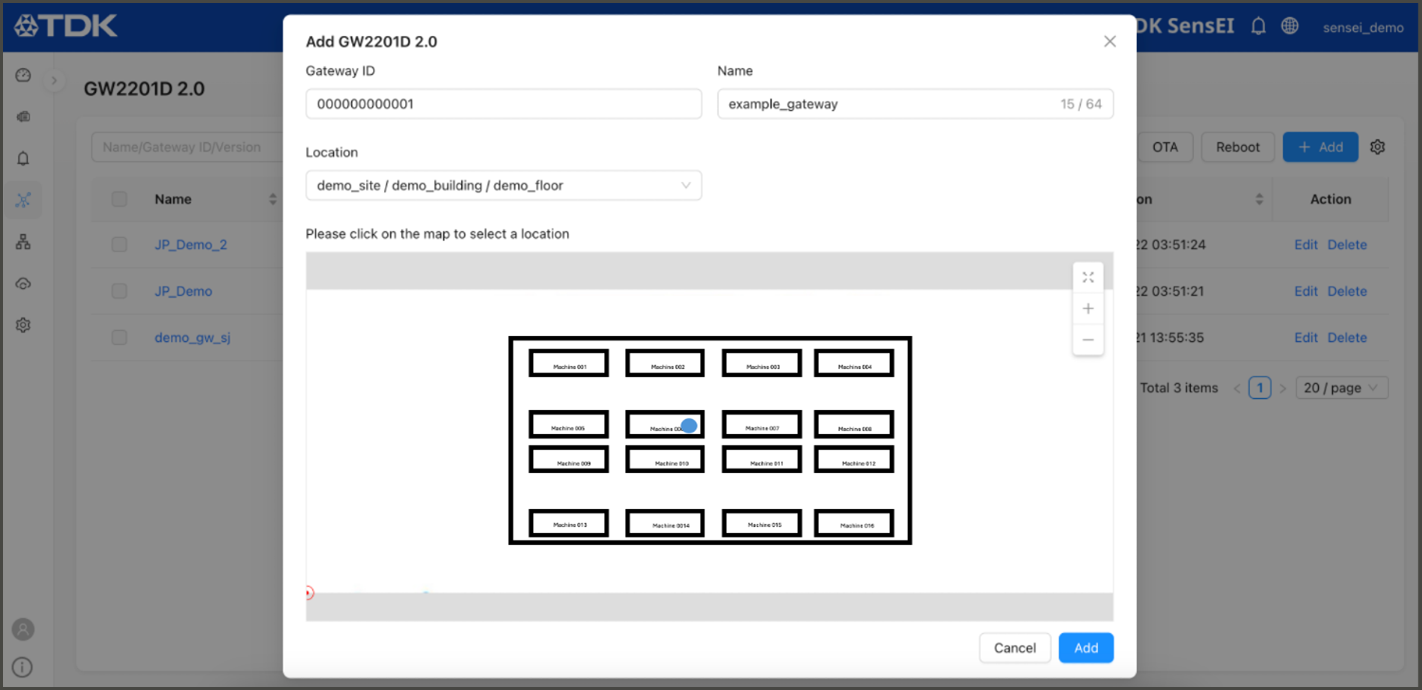The image size is (1422, 690).
Task: Sort the date column by its sorter arrows
Action: tap(1260, 199)
